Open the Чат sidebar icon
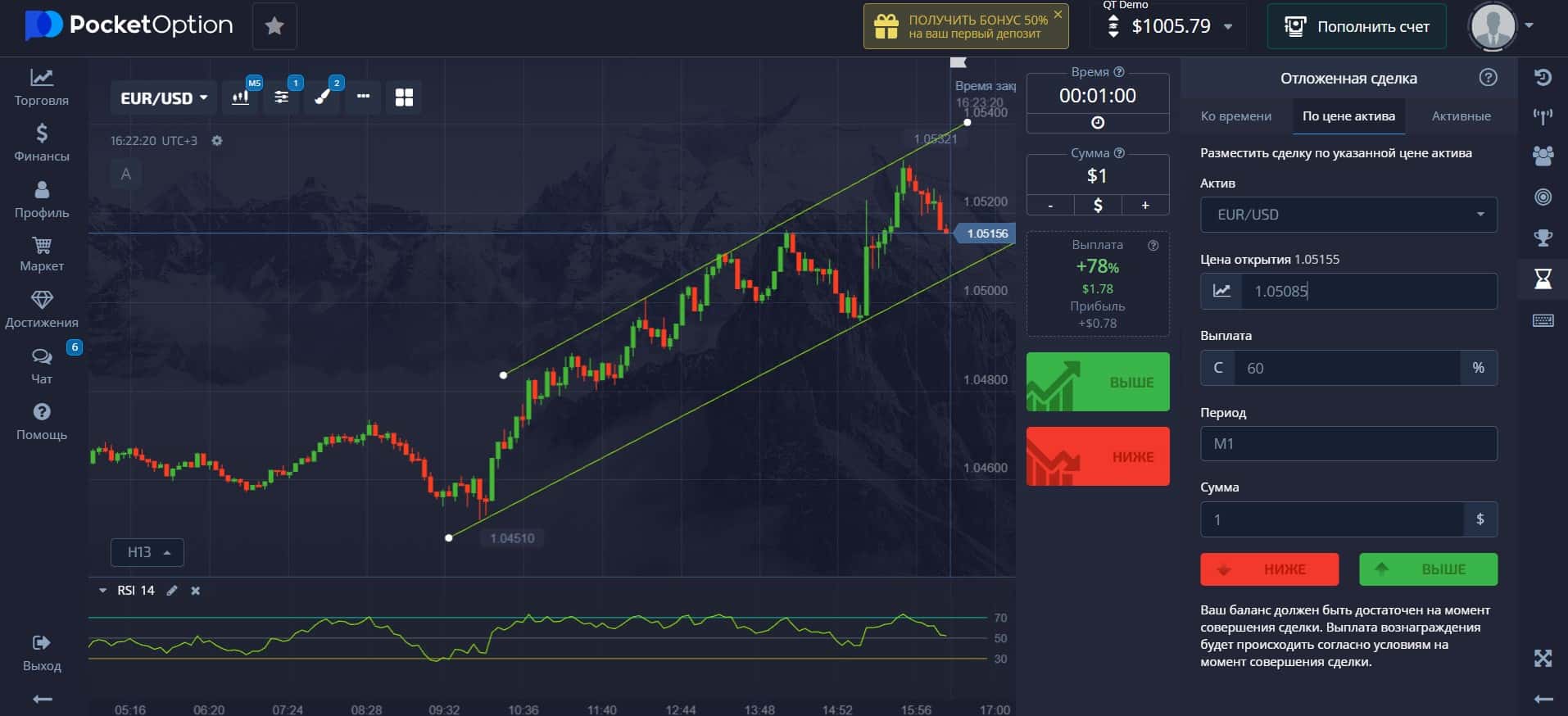The width and height of the screenshot is (1568, 716). coord(42,365)
